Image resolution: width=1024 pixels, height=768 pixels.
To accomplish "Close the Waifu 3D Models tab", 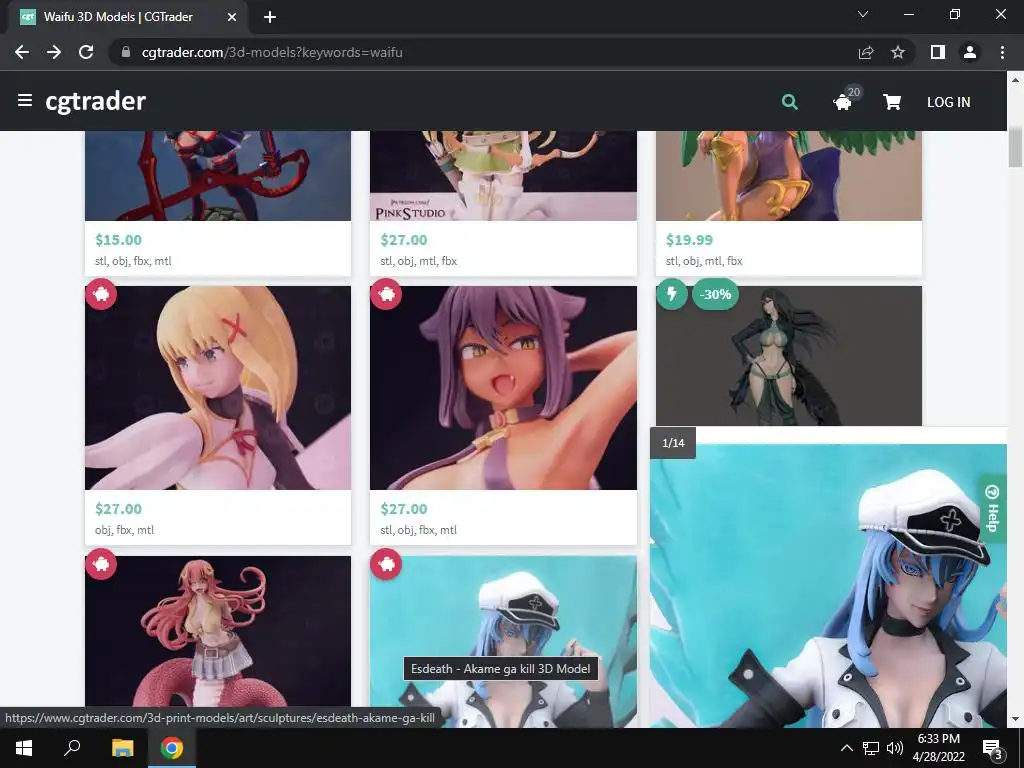I will click(232, 17).
